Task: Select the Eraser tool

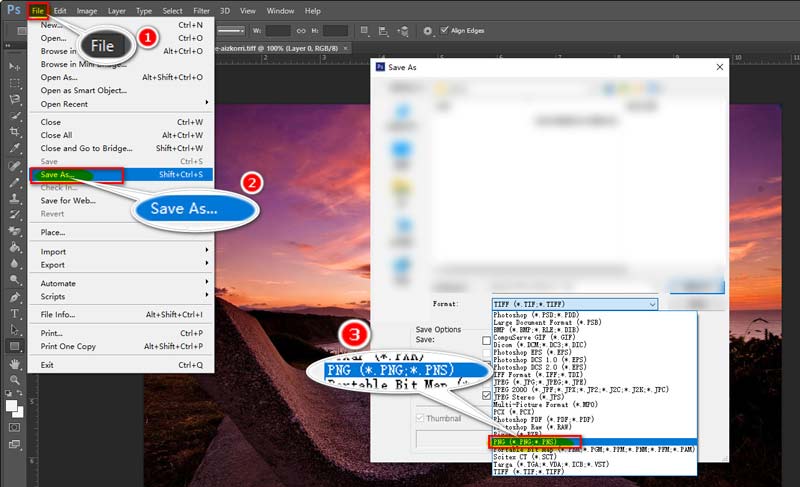Action: 14,231
